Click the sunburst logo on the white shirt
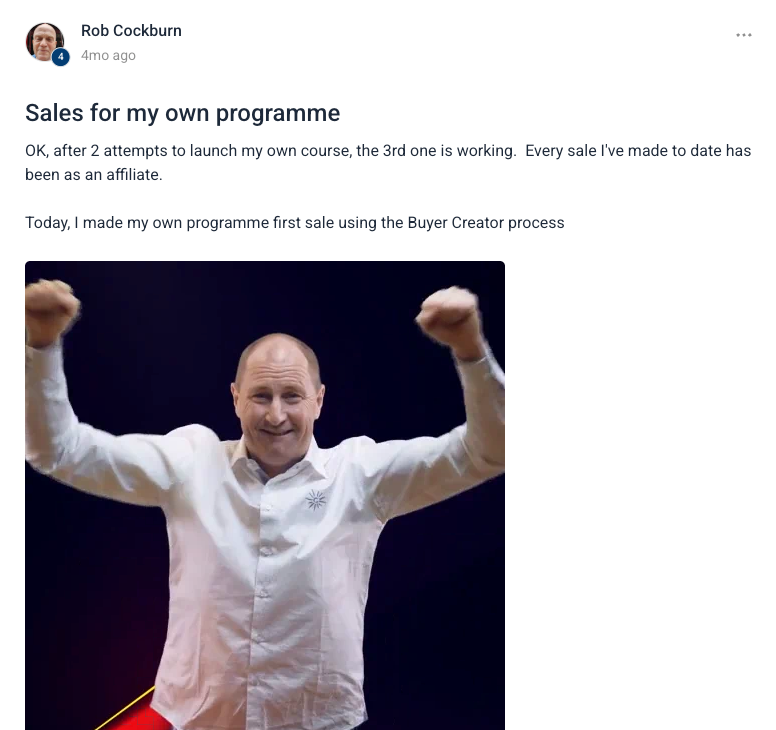This screenshot has height=730, width=776. [316, 500]
